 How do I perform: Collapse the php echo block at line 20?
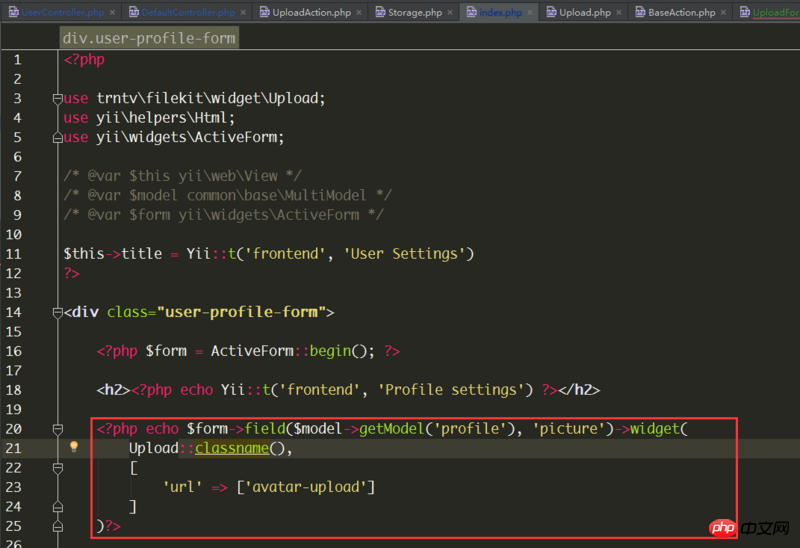[x=57, y=429]
